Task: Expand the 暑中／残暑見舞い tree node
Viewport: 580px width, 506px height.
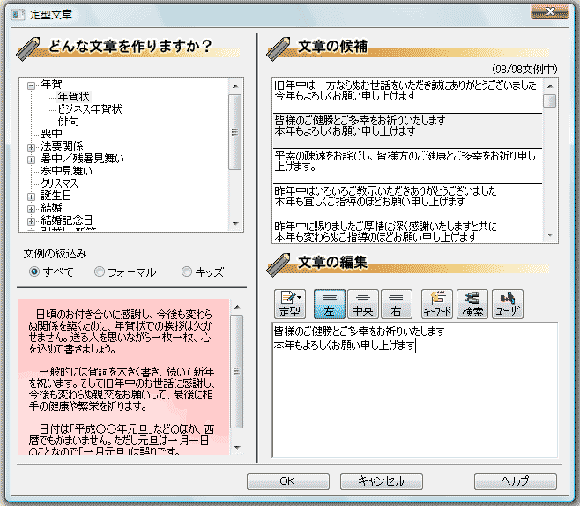Action: (31, 160)
